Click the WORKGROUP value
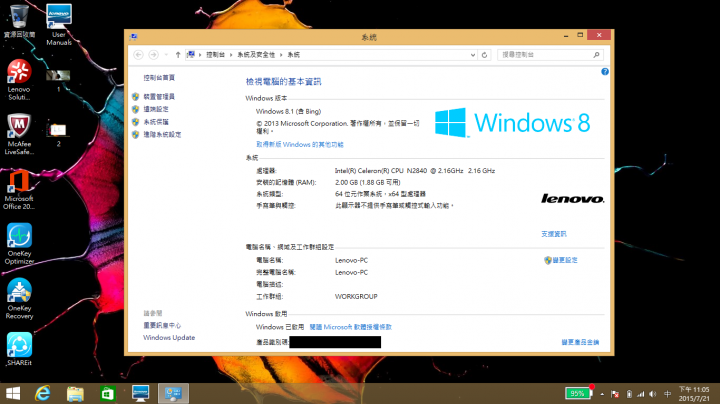 tap(356, 297)
